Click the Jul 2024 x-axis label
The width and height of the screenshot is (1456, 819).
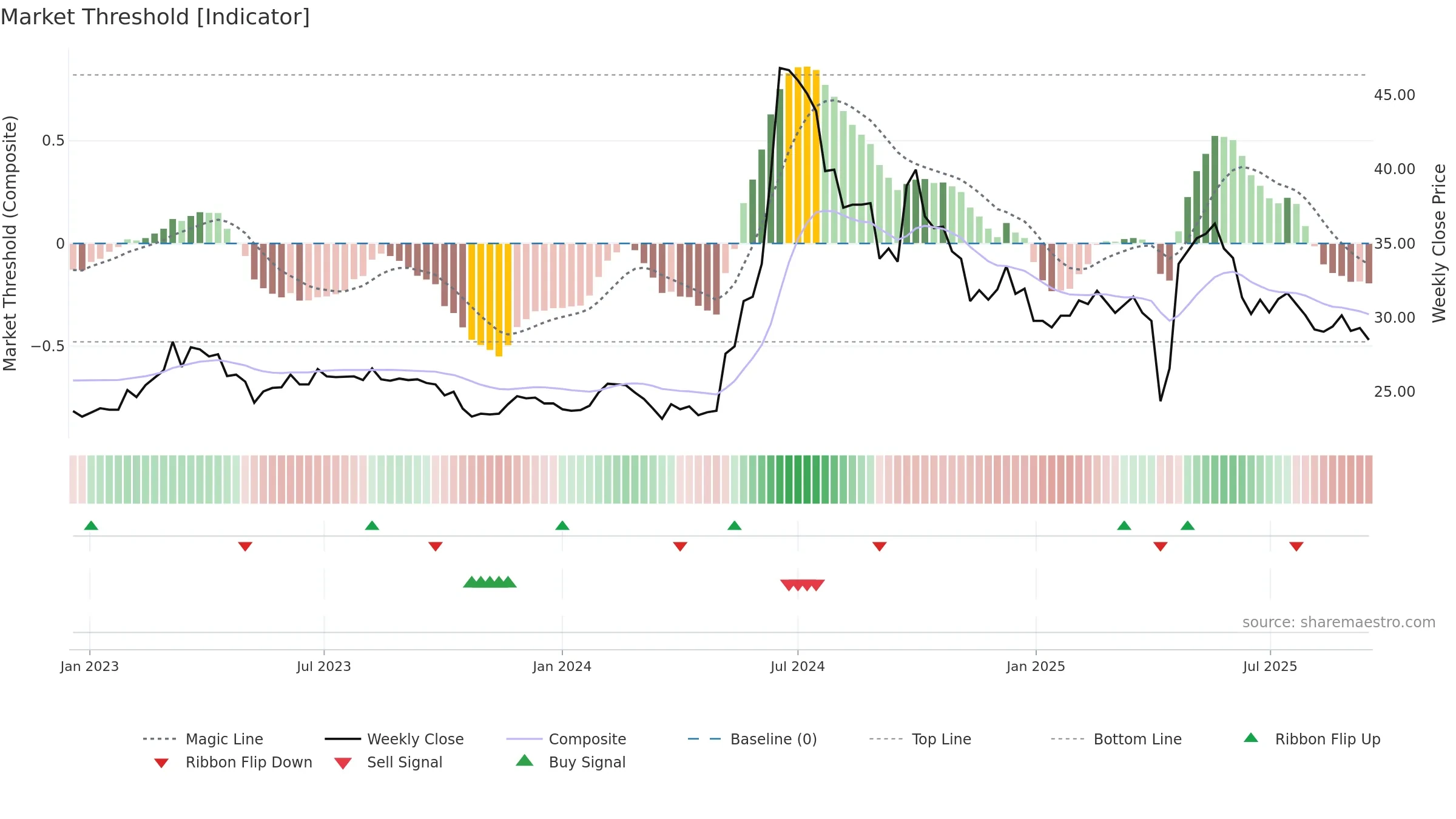[x=798, y=666]
